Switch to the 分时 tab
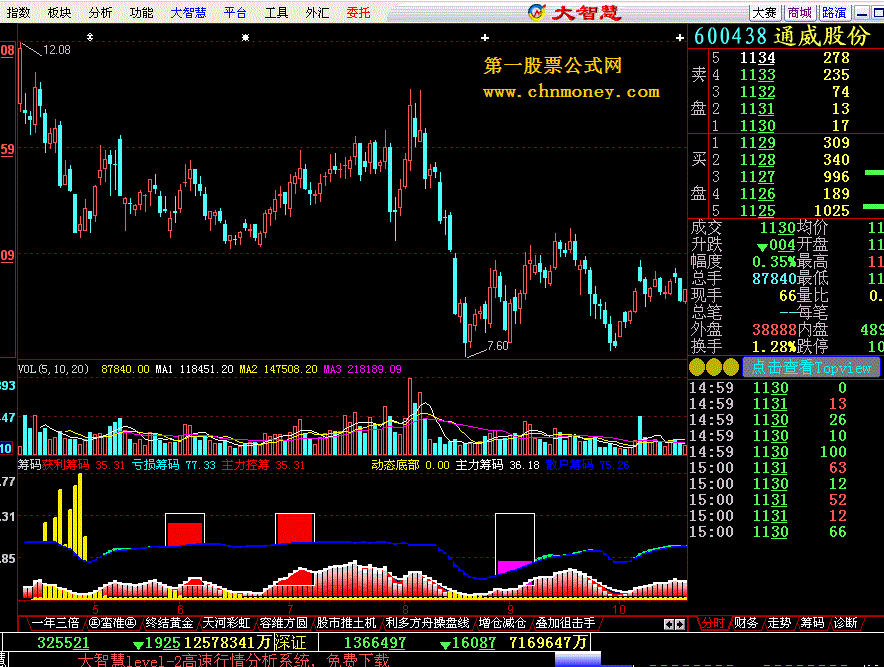The height and width of the screenshot is (667, 884). [713, 623]
